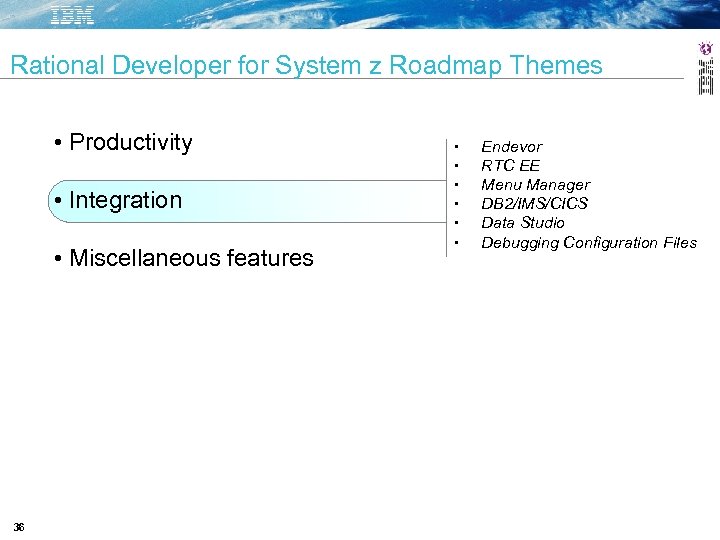Screen dimensions: 720x540
Task: Click the DB2/IMS/CICS list item
Action: click(x=534, y=203)
